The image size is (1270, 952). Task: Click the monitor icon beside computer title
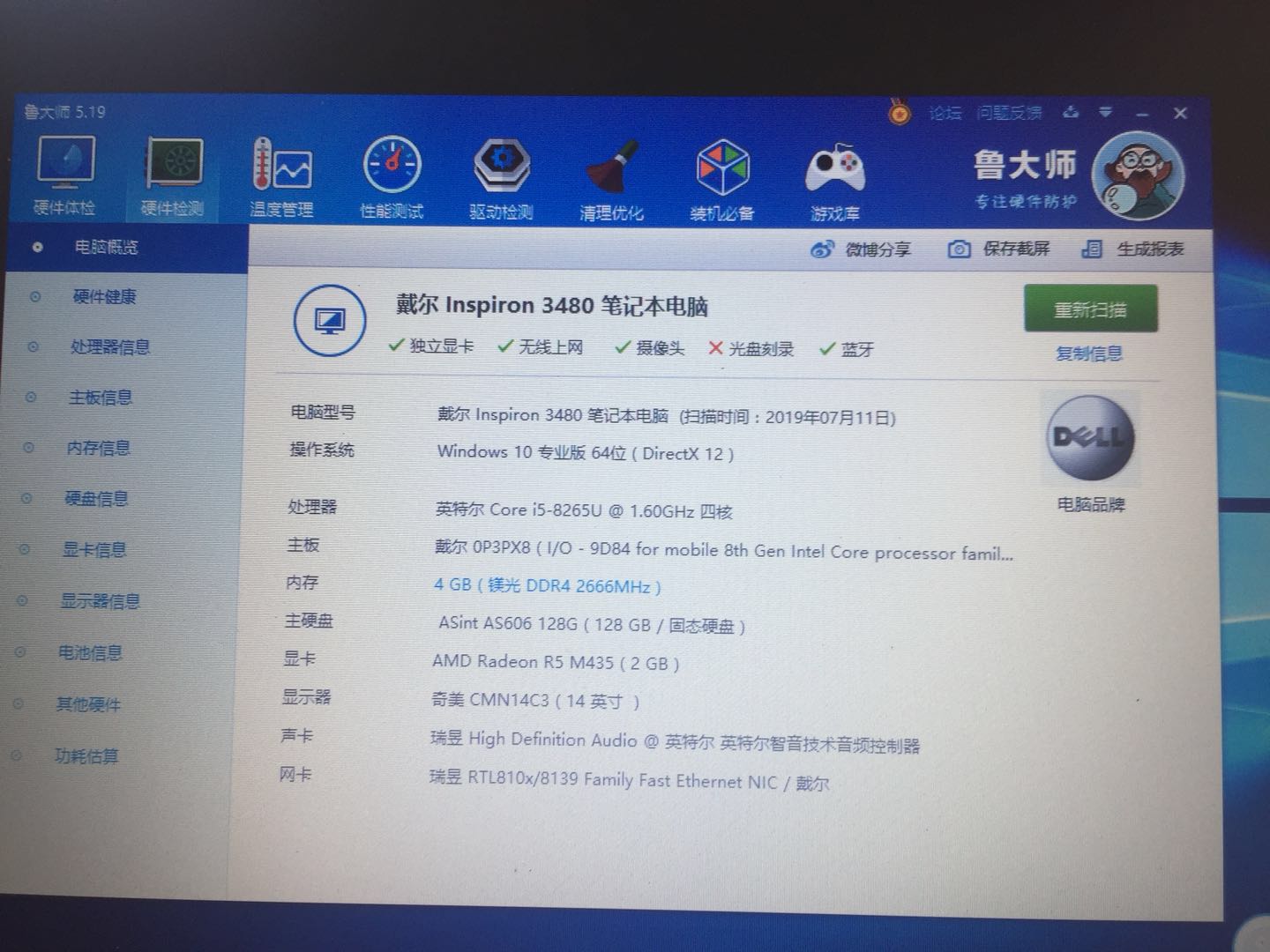pos(330,320)
